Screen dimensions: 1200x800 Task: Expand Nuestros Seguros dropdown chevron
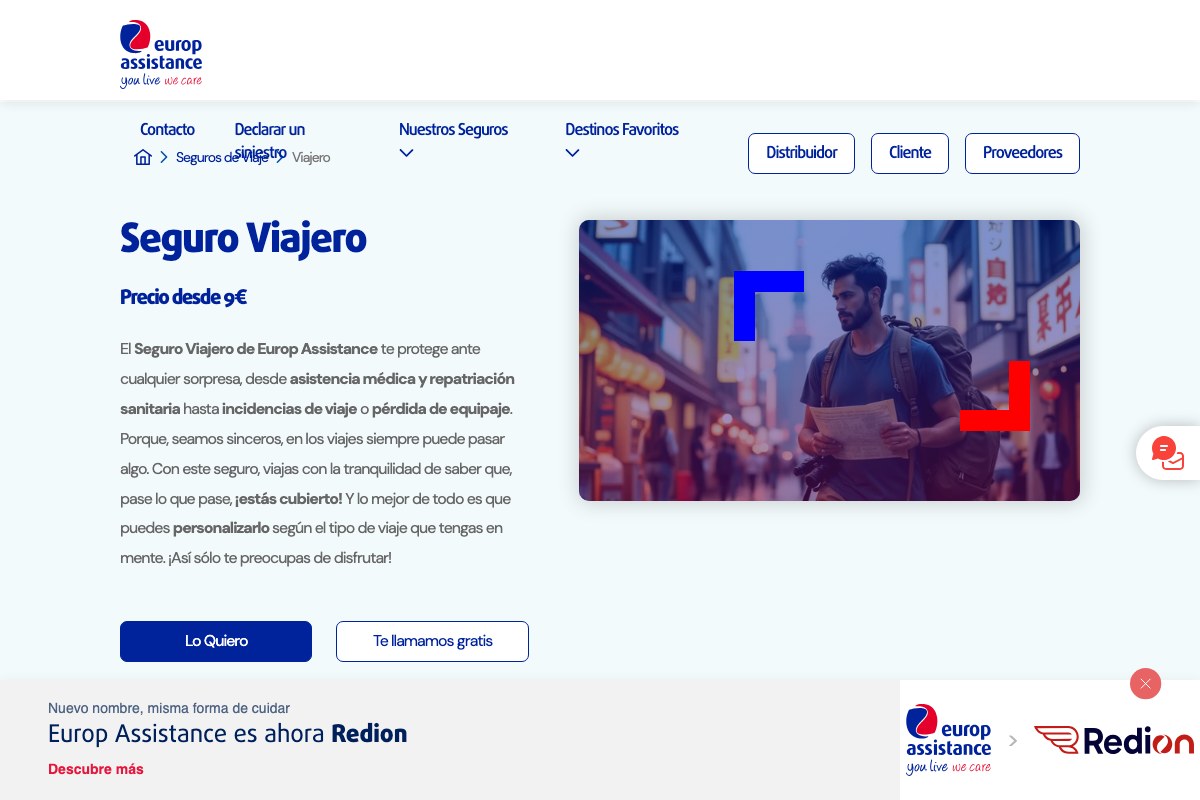tap(406, 153)
